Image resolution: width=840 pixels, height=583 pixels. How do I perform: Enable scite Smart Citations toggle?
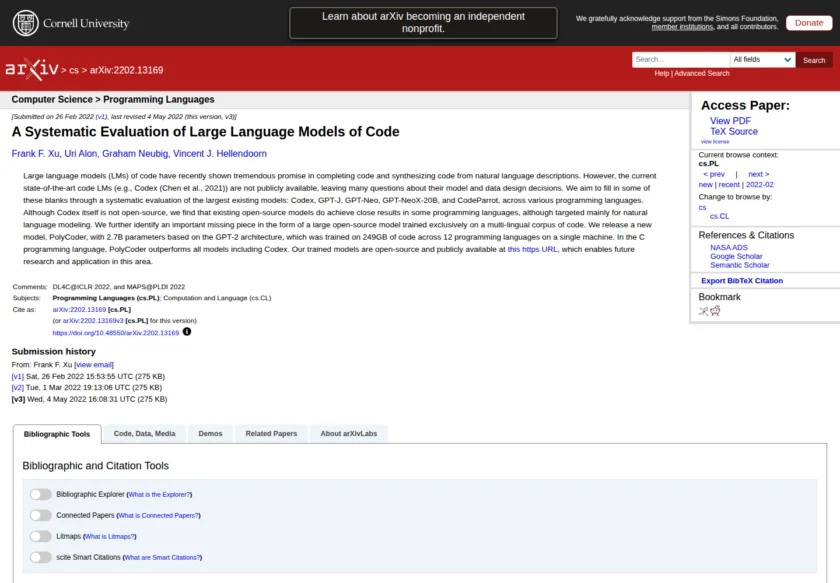point(40,557)
